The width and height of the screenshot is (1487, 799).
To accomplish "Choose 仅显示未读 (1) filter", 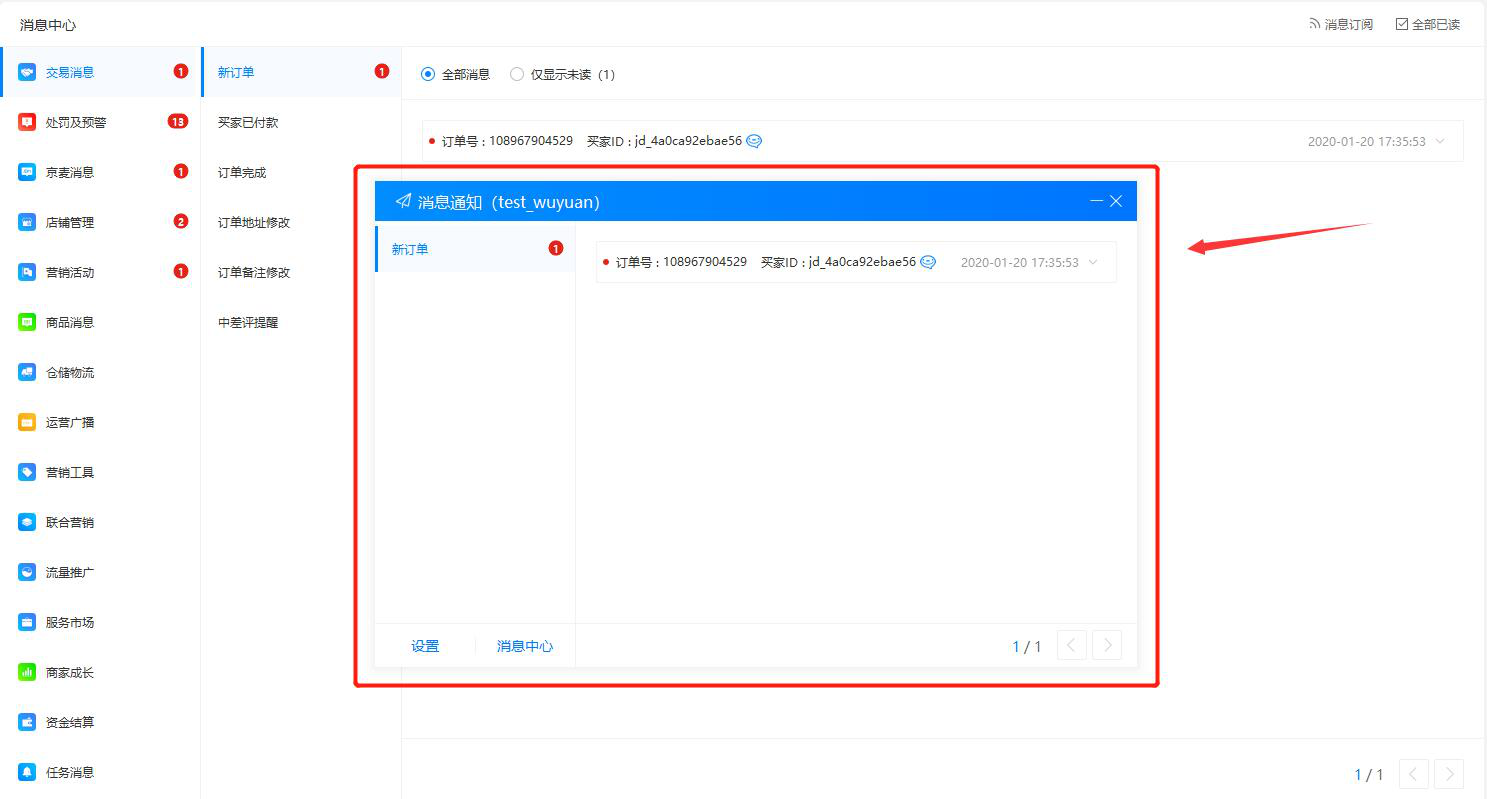I will point(516,73).
